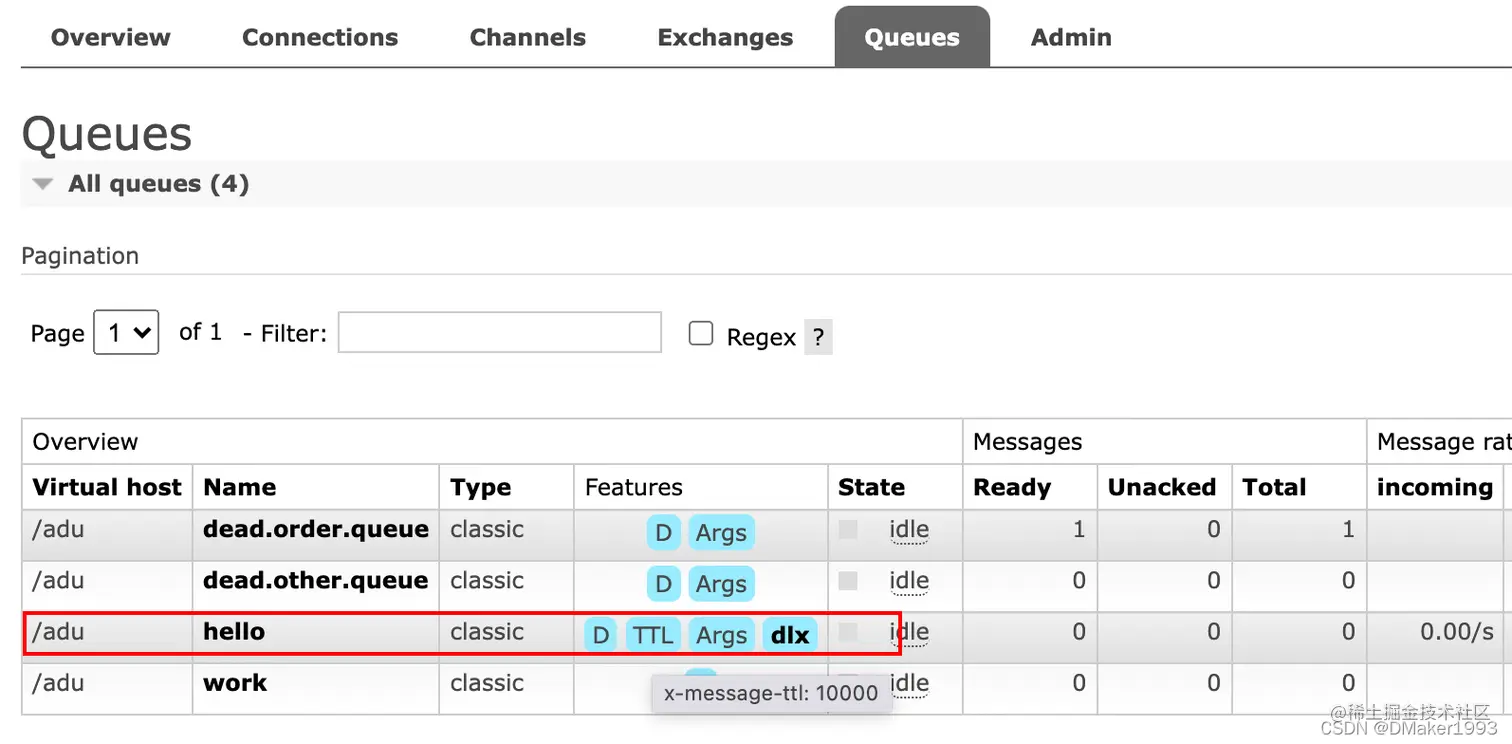Open the Exchanges tab
This screenshot has height=744, width=1512.
(x=725, y=38)
